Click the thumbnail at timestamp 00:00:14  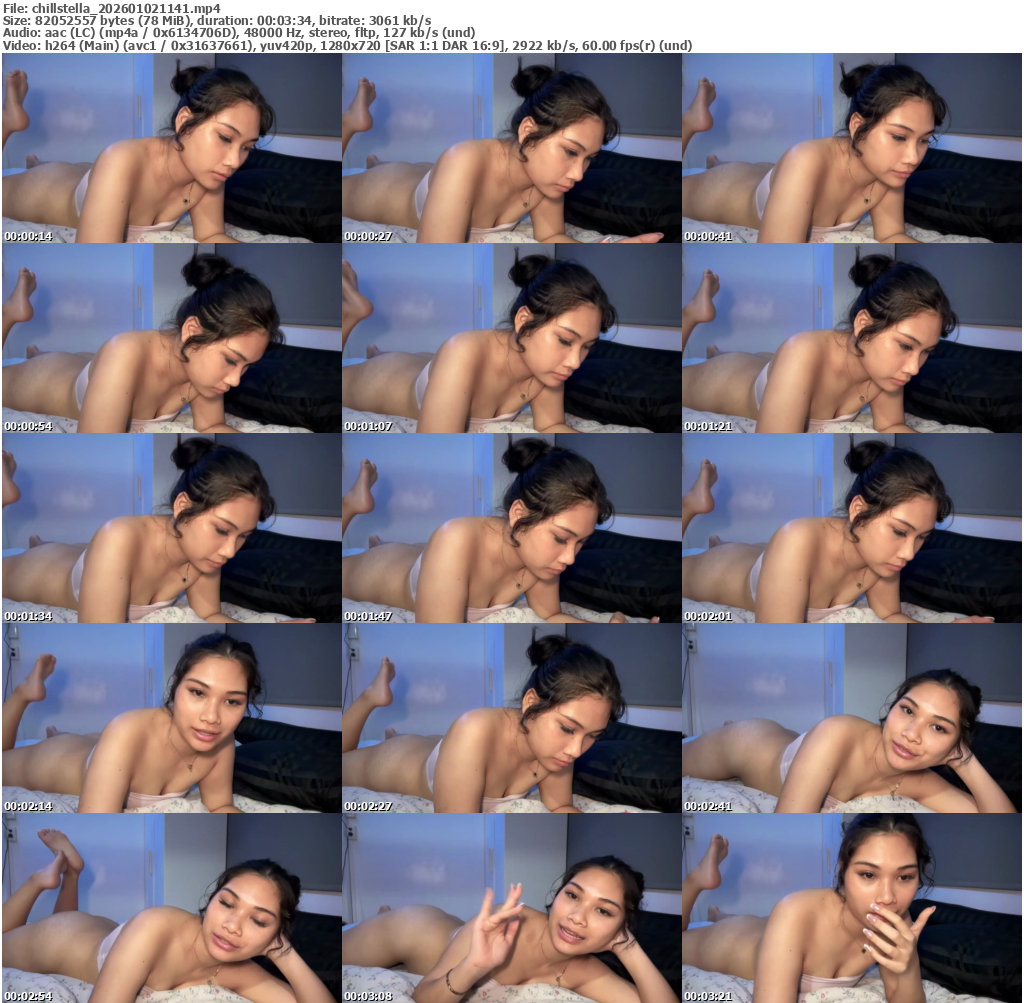pyautogui.click(x=171, y=148)
